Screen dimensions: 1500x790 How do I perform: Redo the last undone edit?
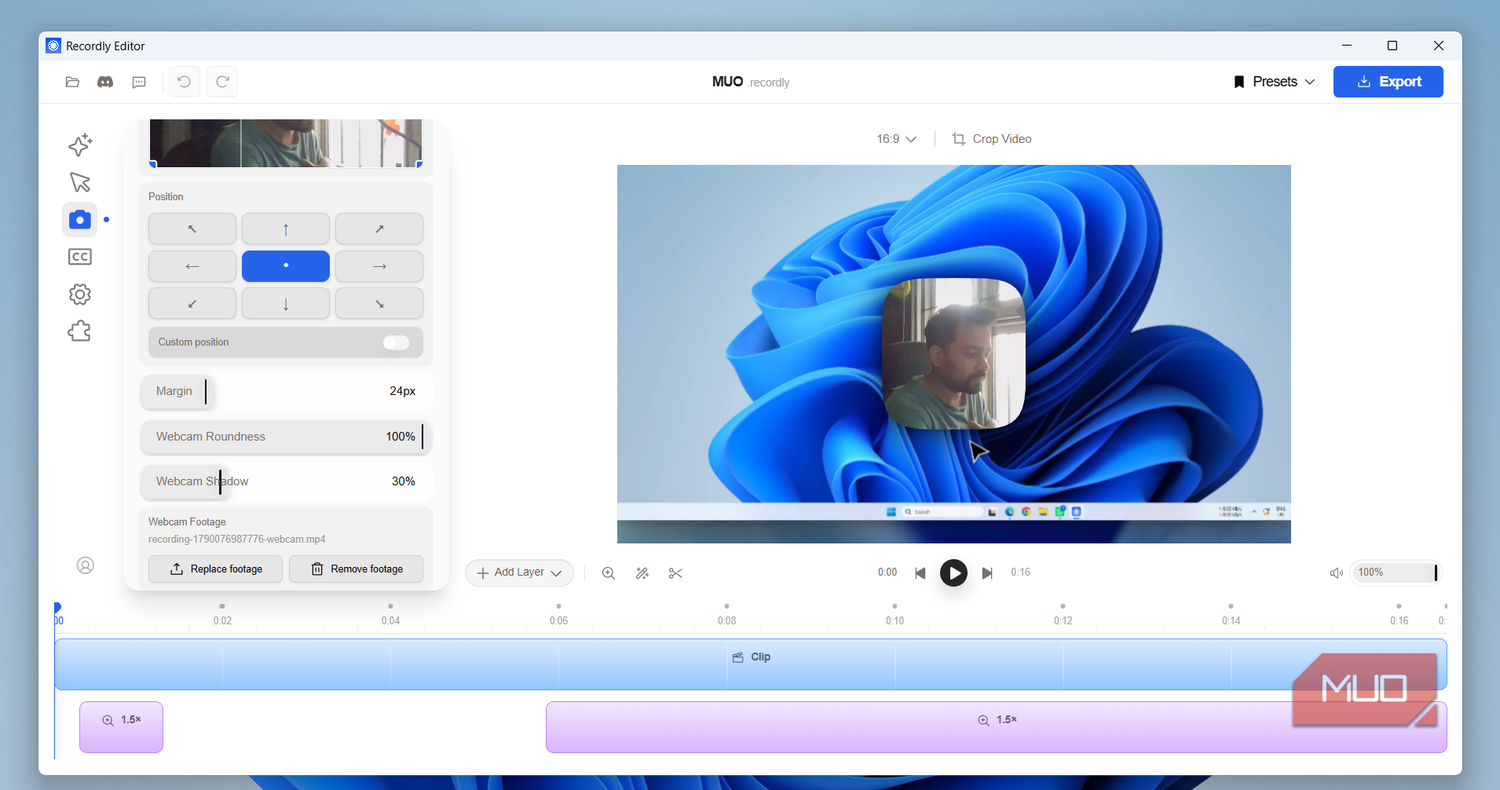click(222, 82)
